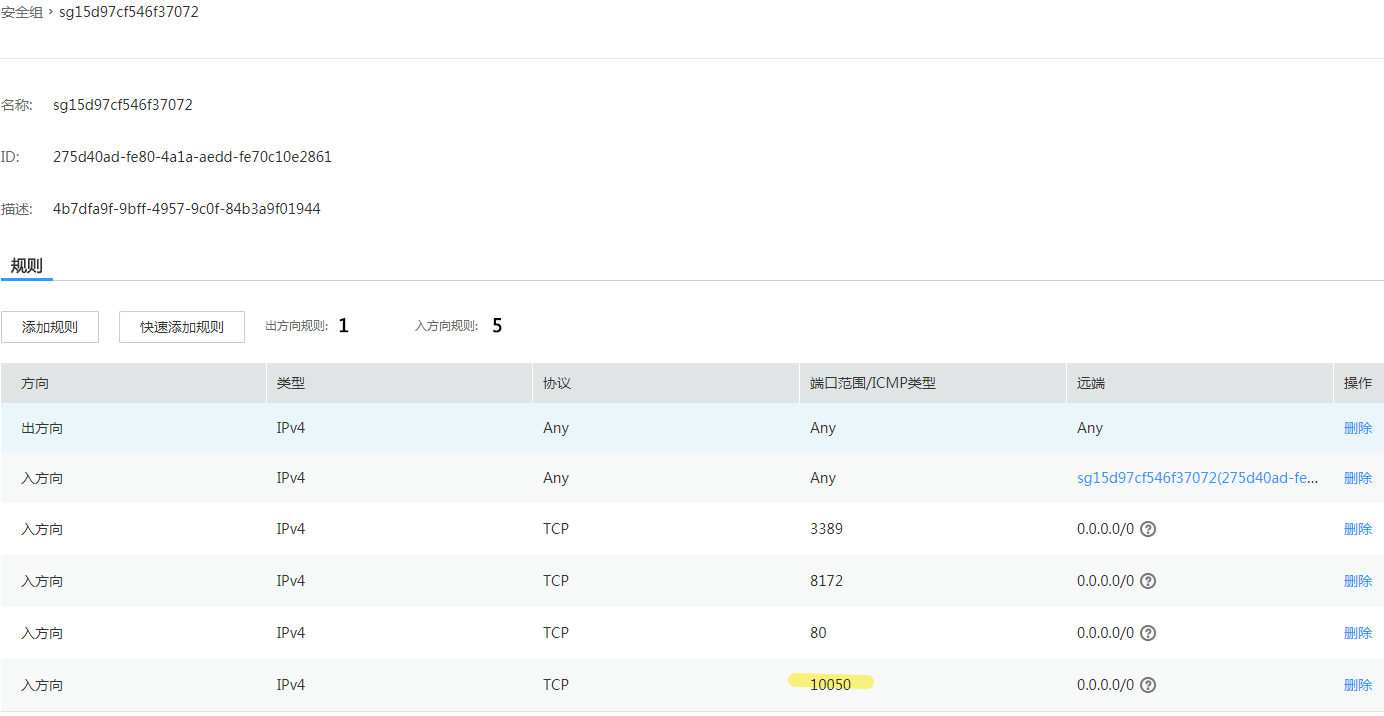Select the highlighted 10050 port cell
This screenshot has width=1384, height=716.
(x=830, y=685)
